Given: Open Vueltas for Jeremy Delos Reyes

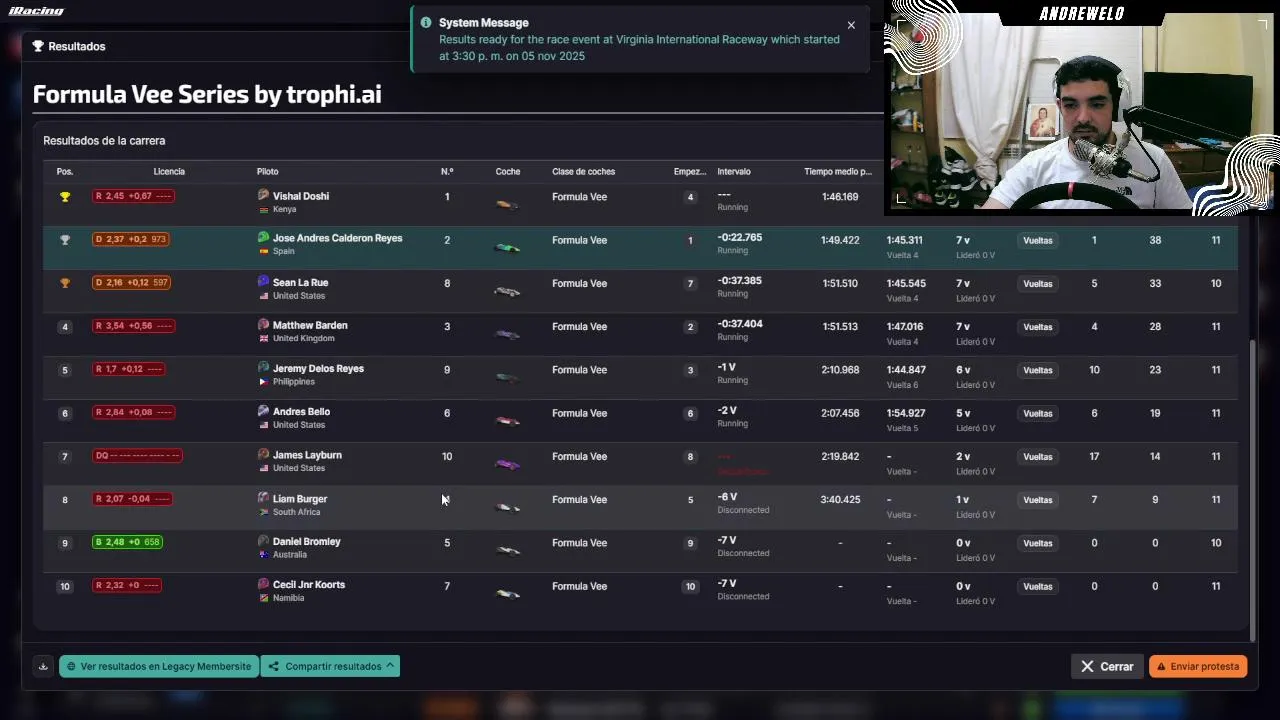Looking at the screenshot, I should pos(1038,370).
